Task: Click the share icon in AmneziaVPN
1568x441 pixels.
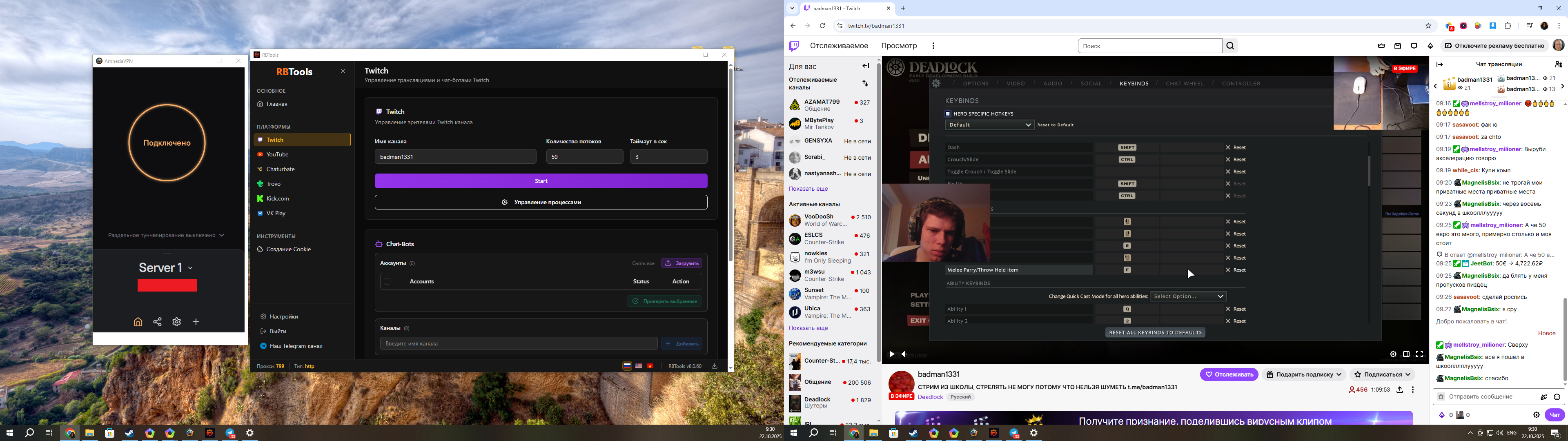Action: click(x=157, y=322)
